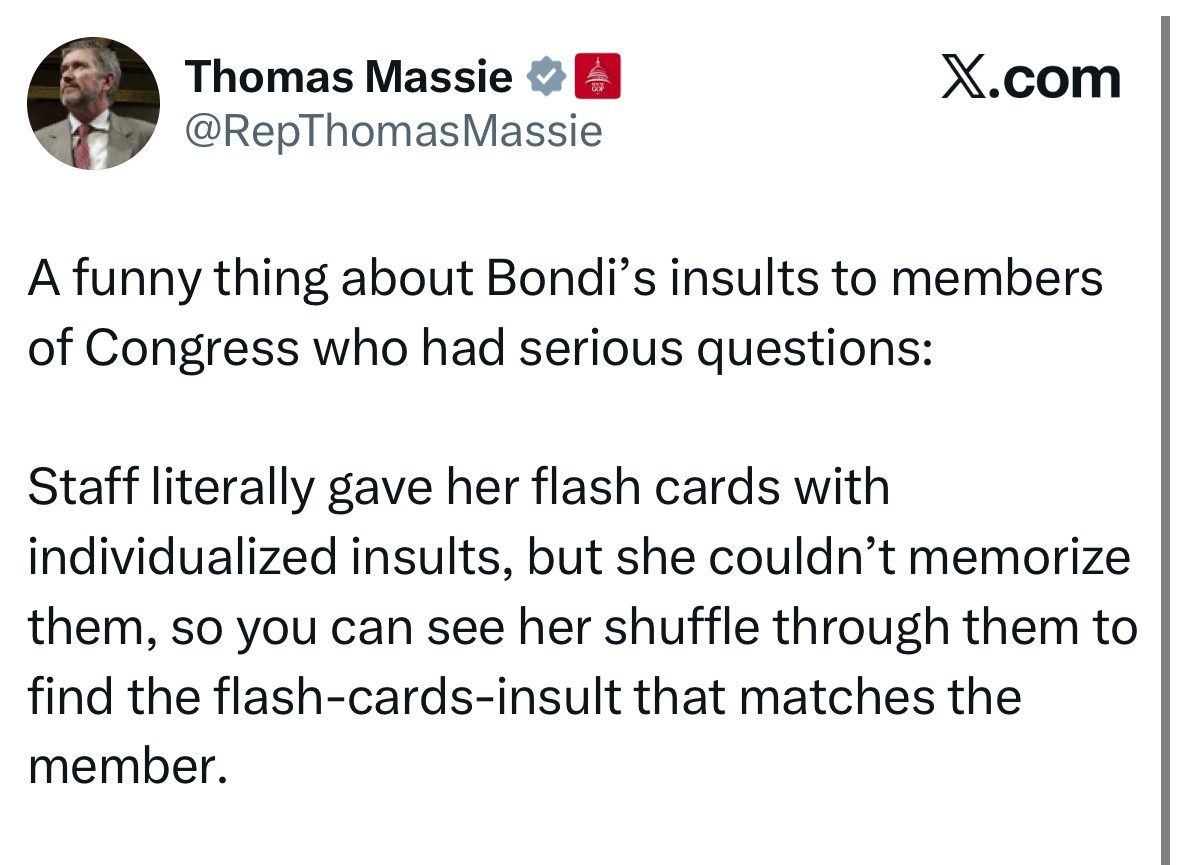The image size is (1179, 865).
Task: Open the Thomas Massie display name
Action: pos(349,77)
